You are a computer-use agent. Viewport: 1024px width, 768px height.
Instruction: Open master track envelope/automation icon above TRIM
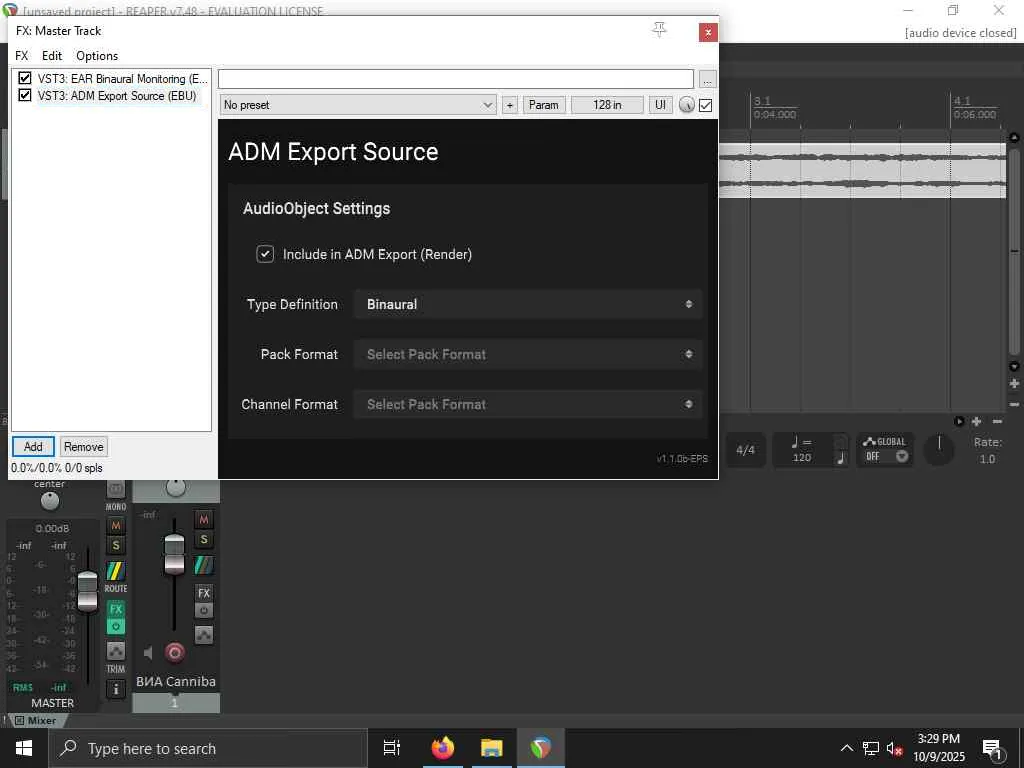pyautogui.click(x=116, y=650)
